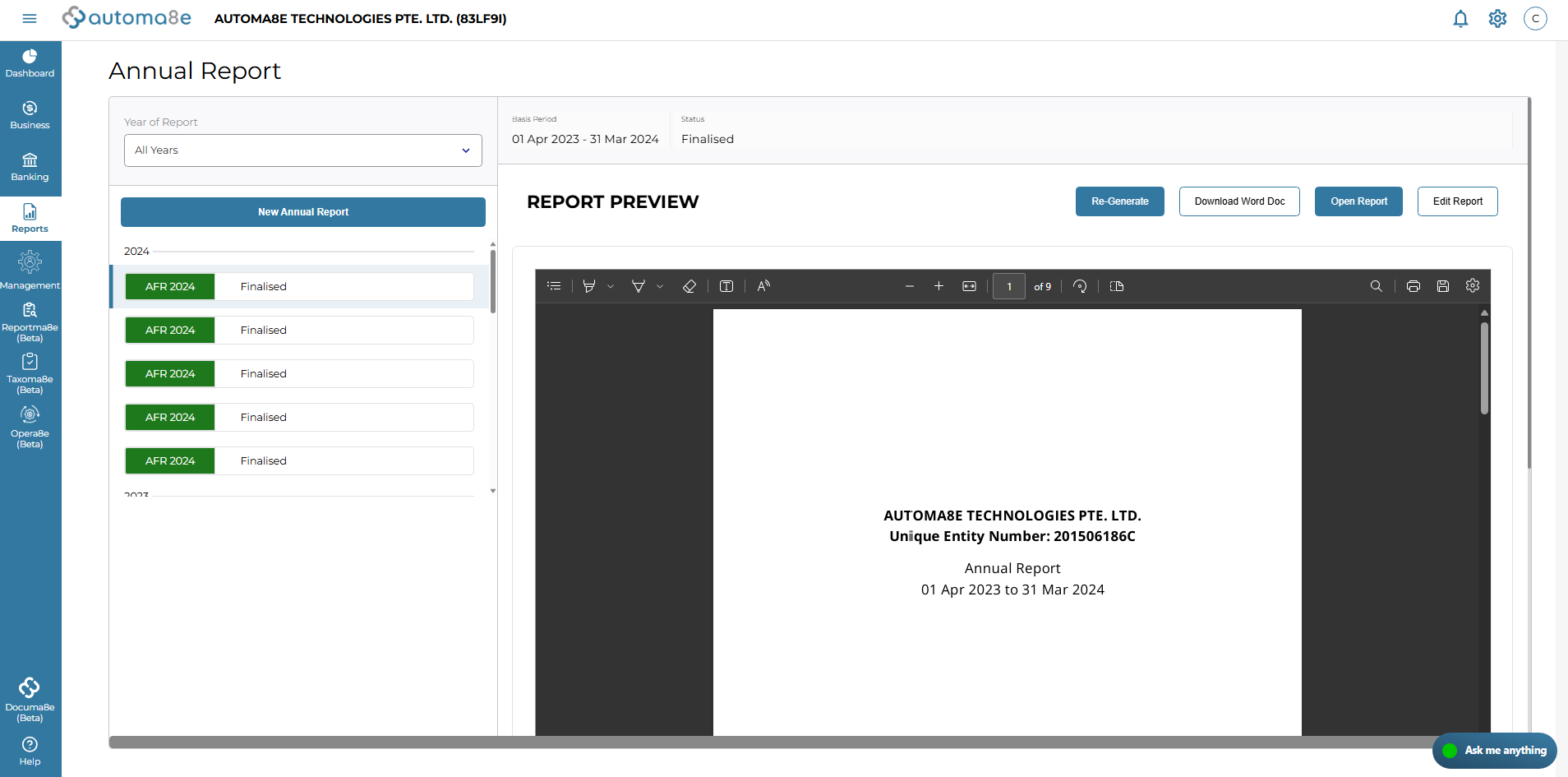The height and width of the screenshot is (777, 1568).
Task: Open Business section in sidebar
Action: (x=30, y=115)
